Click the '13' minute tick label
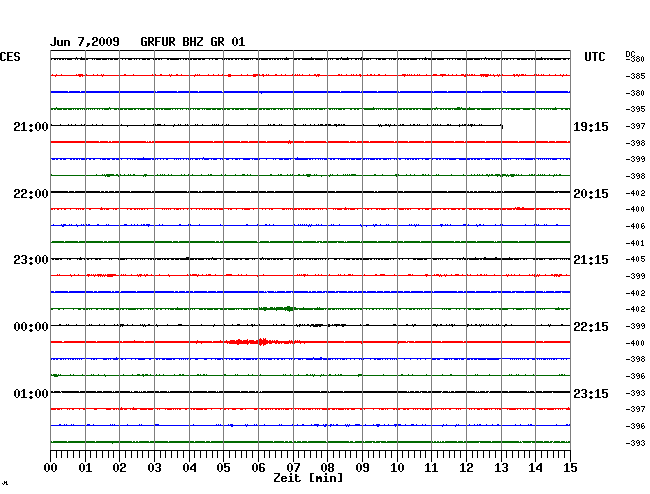The height and width of the screenshot is (494, 650). (501, 468)
